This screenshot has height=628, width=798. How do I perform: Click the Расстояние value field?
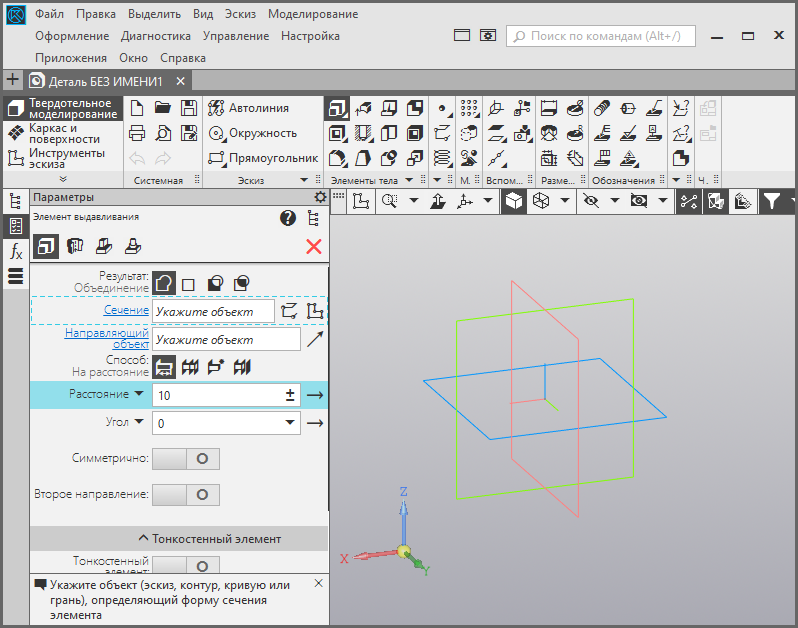coord(218,395)
